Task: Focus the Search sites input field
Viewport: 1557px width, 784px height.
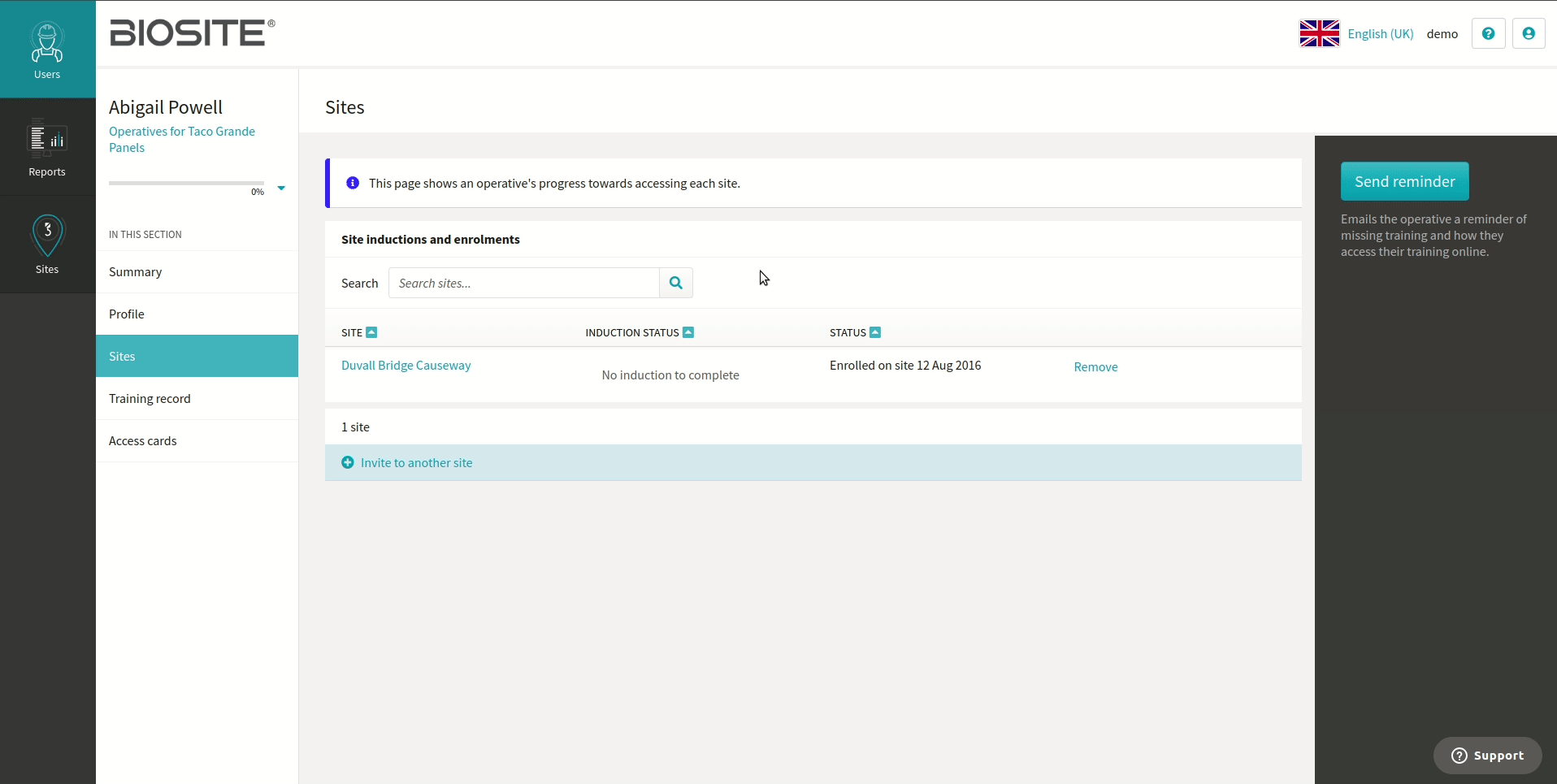Action: point(523,284)
